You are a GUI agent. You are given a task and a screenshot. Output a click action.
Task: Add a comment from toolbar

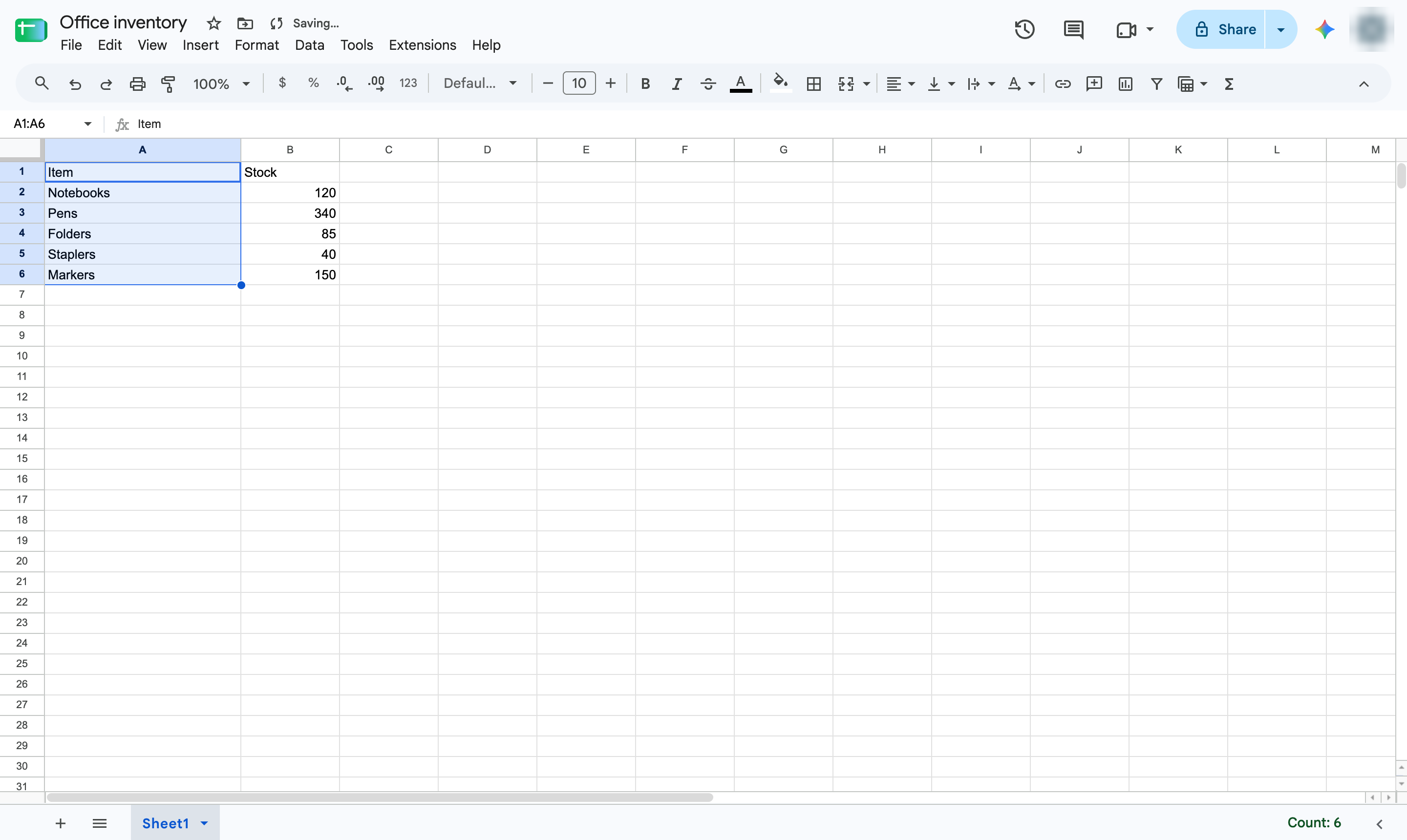pos(1094,84)
